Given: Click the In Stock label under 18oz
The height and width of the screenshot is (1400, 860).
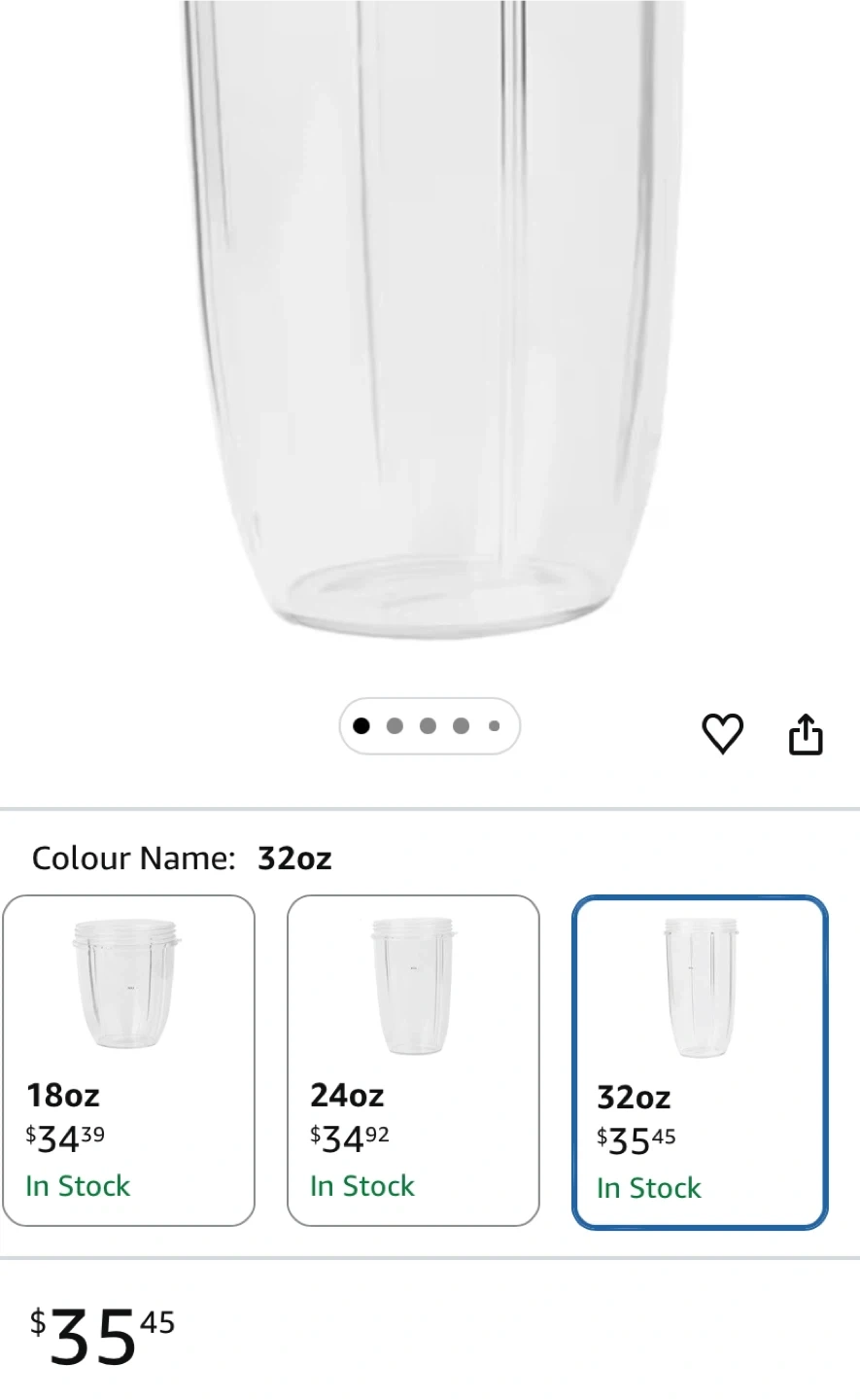Looking at the screenshot, I should pyautogui.click(x=78, y=1186).
